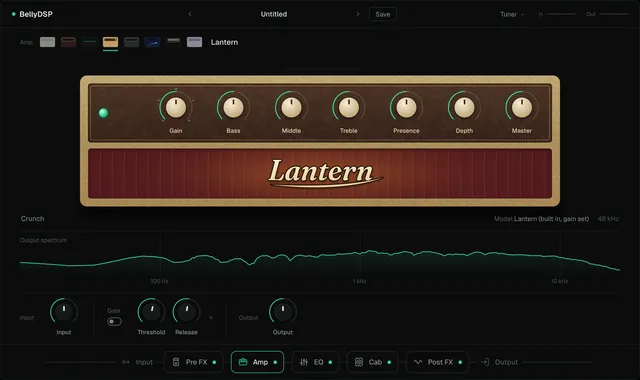Click the Input stage in signal chain
This screenshot has width=640, height=380.
tap(137, 362)
